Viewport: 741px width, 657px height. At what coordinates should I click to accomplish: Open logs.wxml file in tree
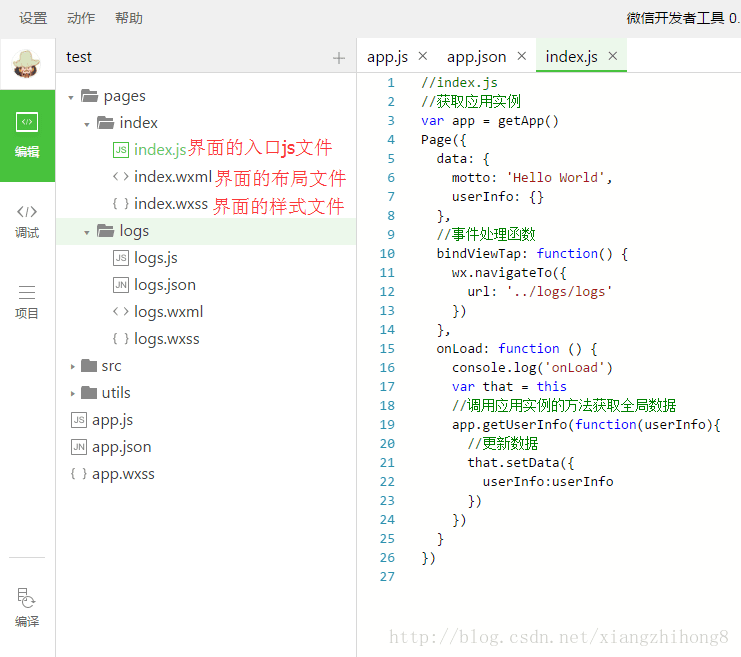(x=168, y=312)
